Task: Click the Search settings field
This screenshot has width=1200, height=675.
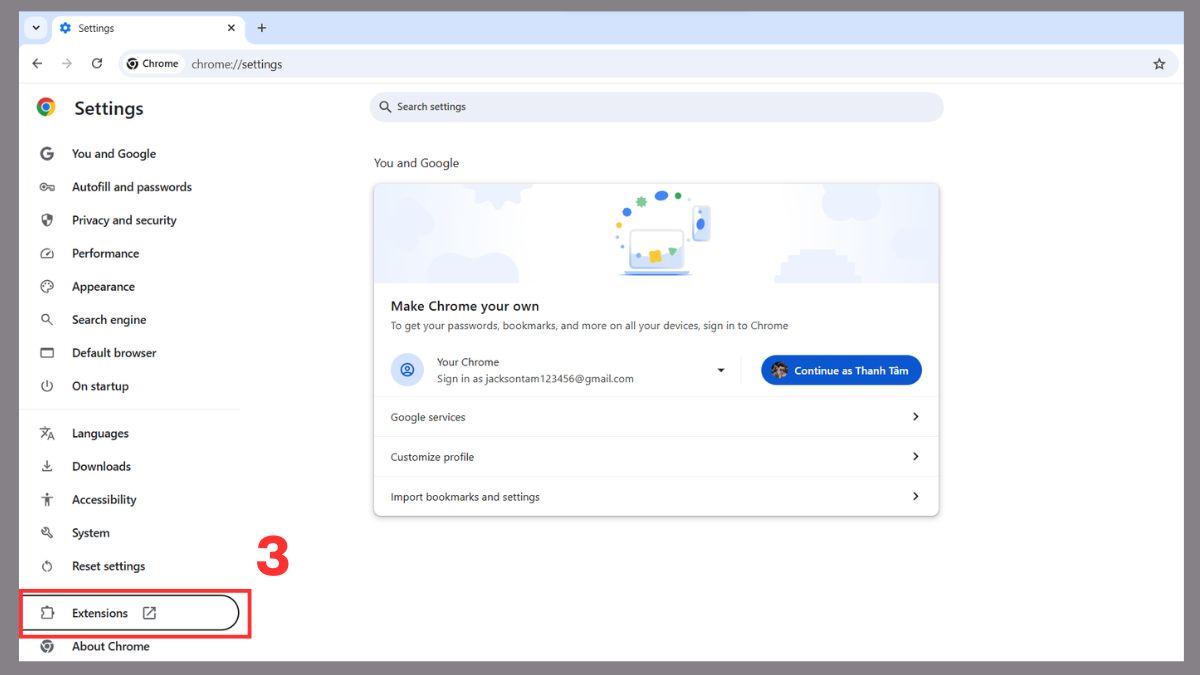Action: (656, 107)
